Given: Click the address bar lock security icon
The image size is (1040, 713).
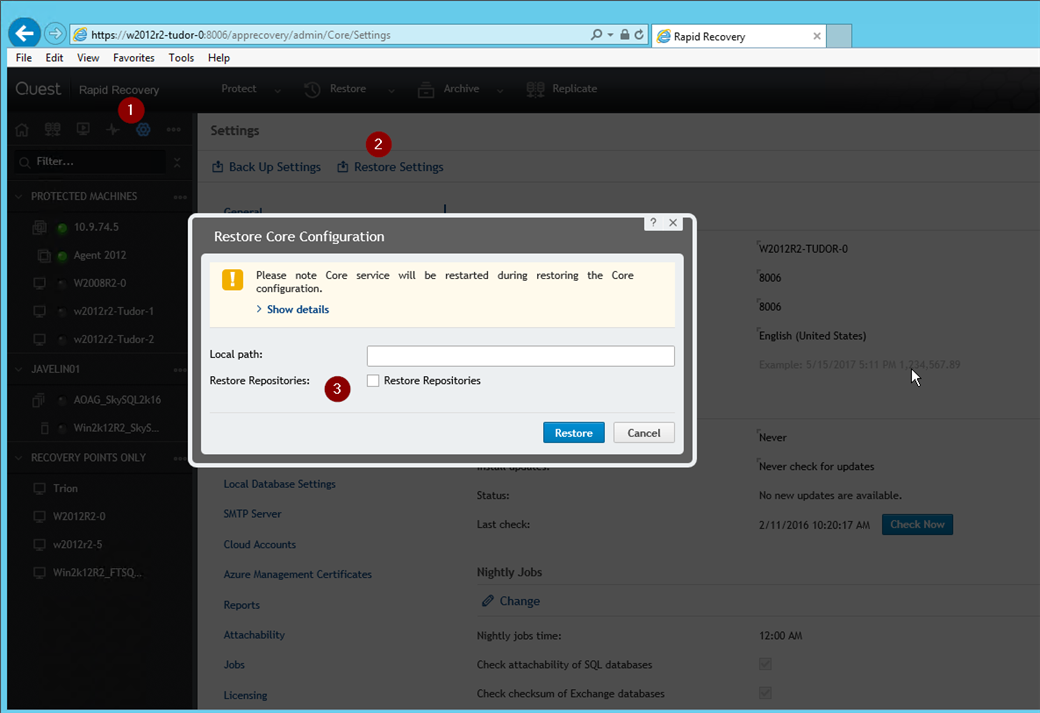Looking at the screenshot, I should 624,34.
